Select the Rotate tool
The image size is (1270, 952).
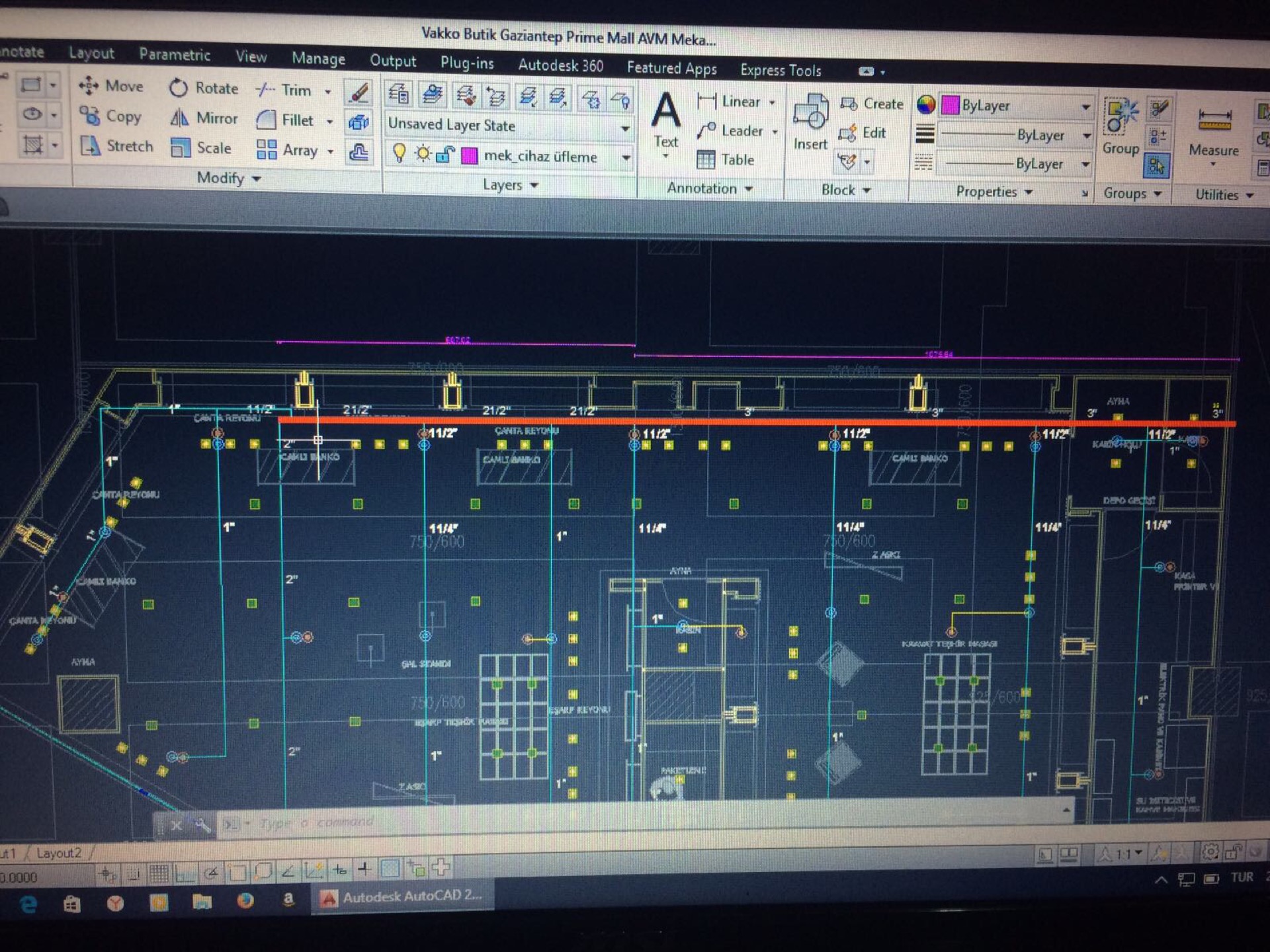tap(203, 88)
